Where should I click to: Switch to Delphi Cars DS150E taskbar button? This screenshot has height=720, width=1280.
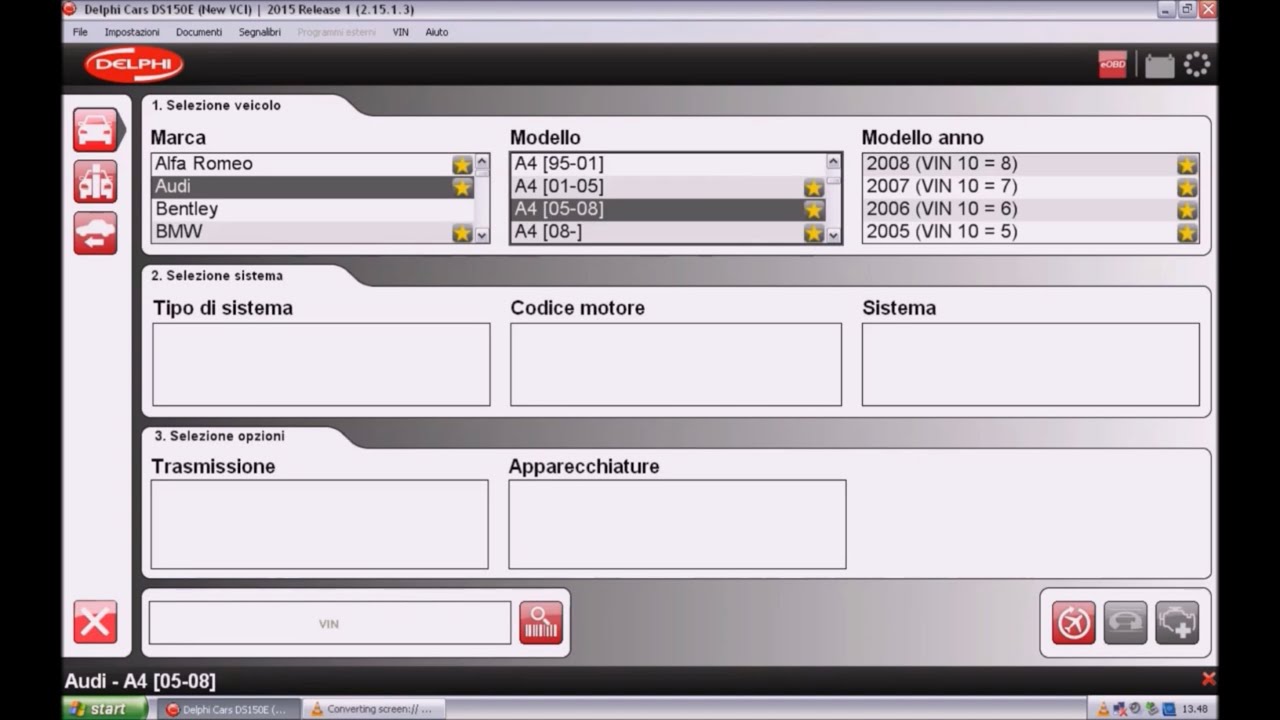pyautogui.click(x=230, y=709)
